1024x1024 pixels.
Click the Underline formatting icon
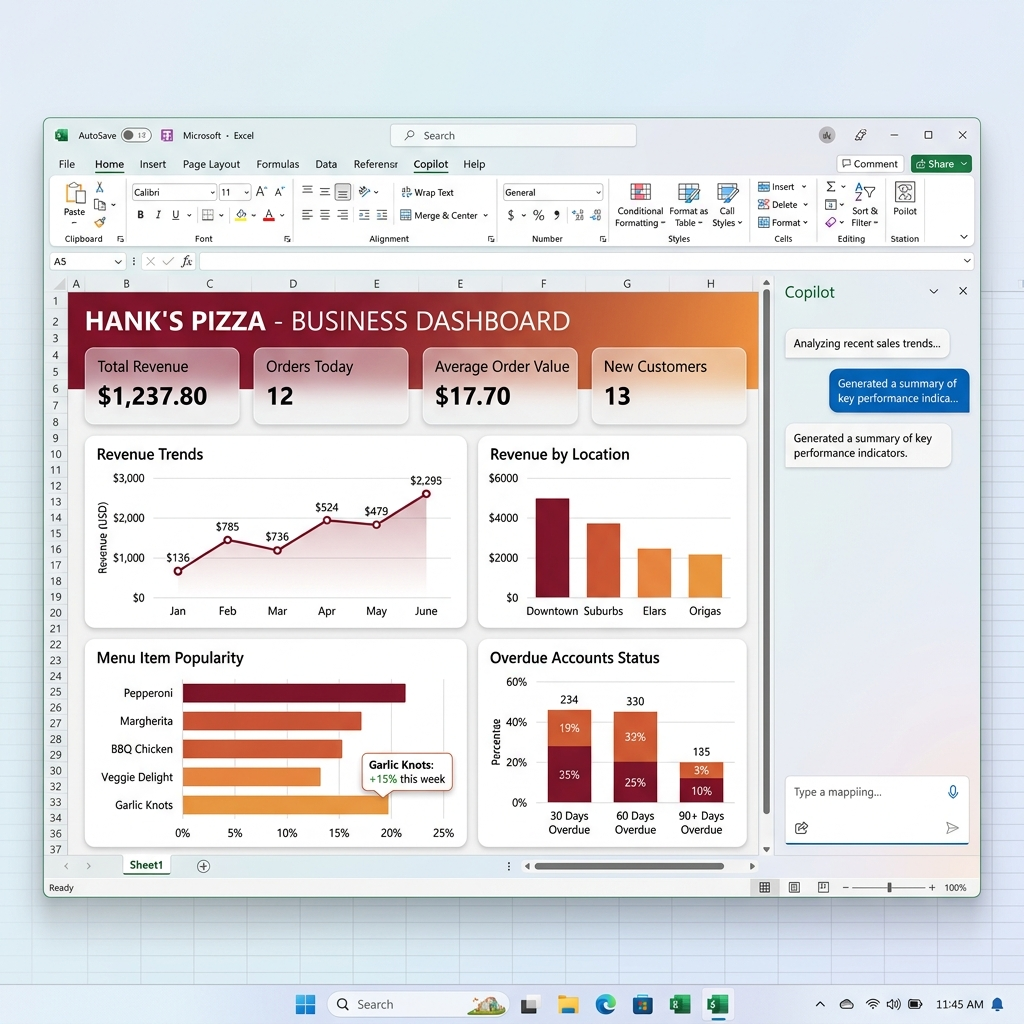coord(176,215)
